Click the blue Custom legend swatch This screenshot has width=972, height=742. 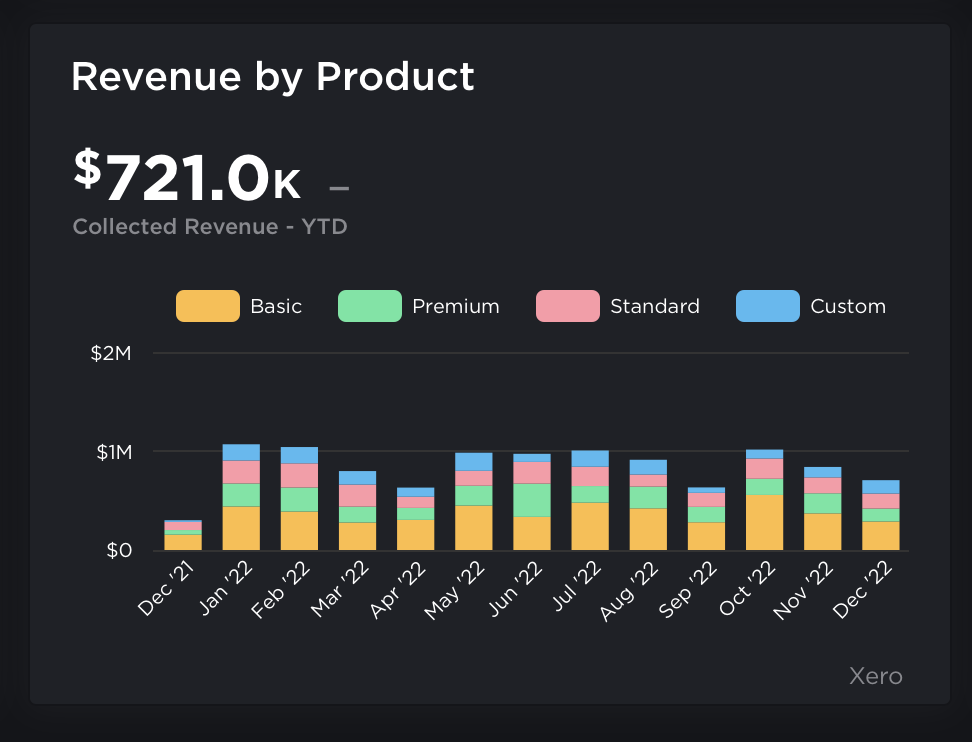point(767,306)
